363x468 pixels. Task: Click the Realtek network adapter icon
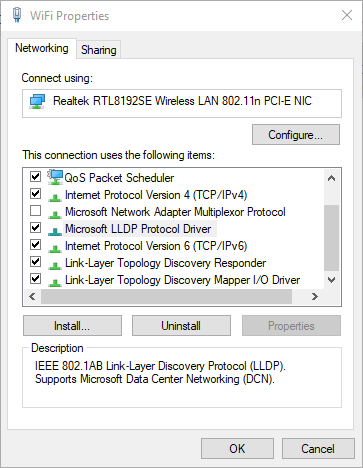[37, 101]
